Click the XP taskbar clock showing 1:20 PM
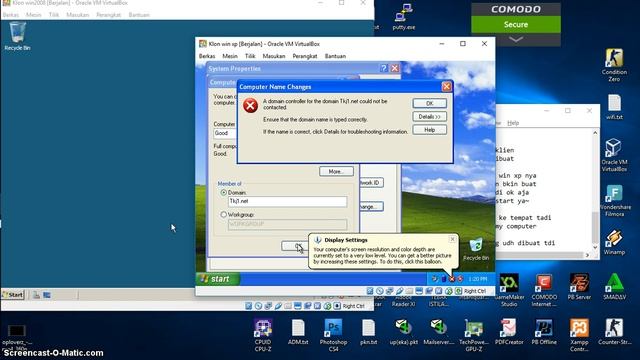 pyautogui.click(x=478, y=279)
